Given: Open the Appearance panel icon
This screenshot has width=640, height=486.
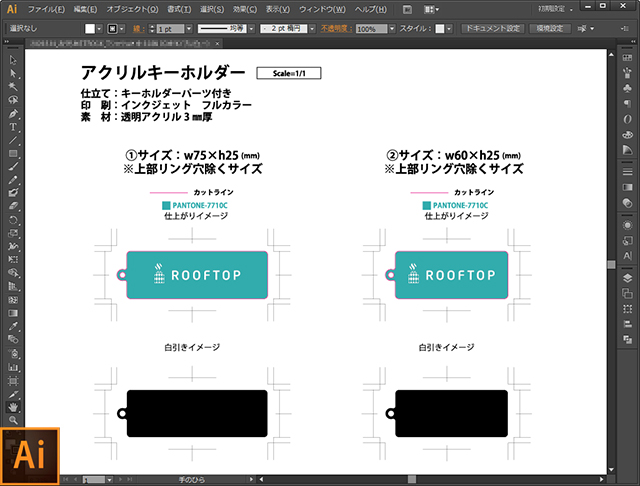Looking at the screenshot, I should point(628,225).
